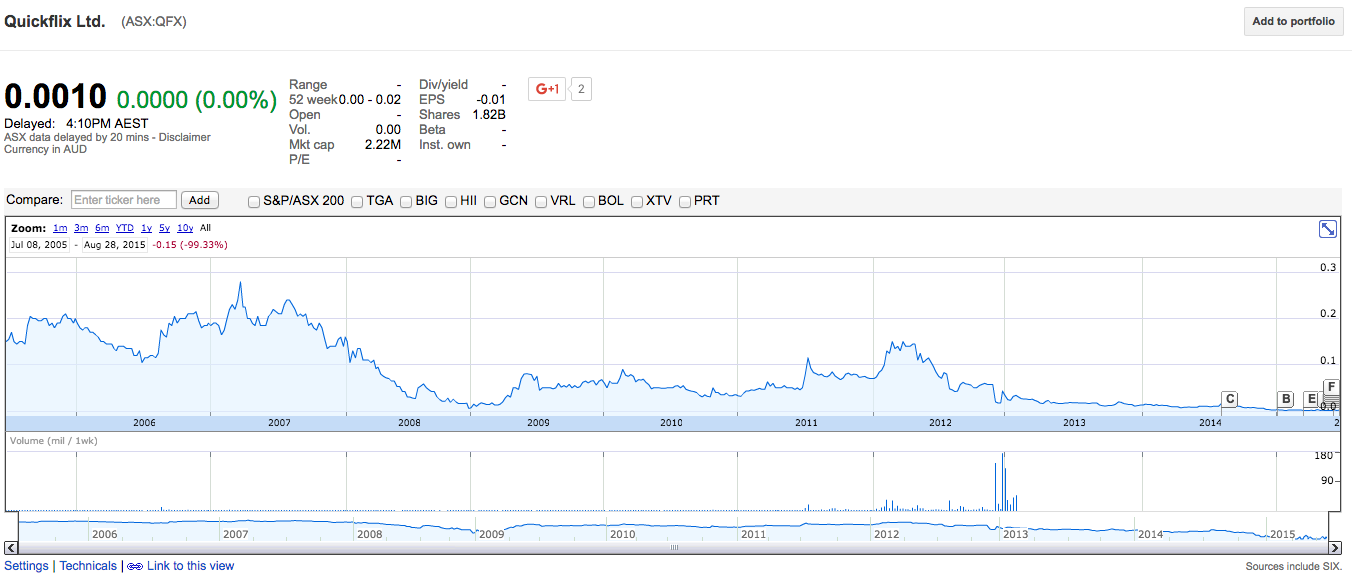Click the +1 count bubble showing 2
Screen dimensions: 1352x580
[x=581, y=89]
